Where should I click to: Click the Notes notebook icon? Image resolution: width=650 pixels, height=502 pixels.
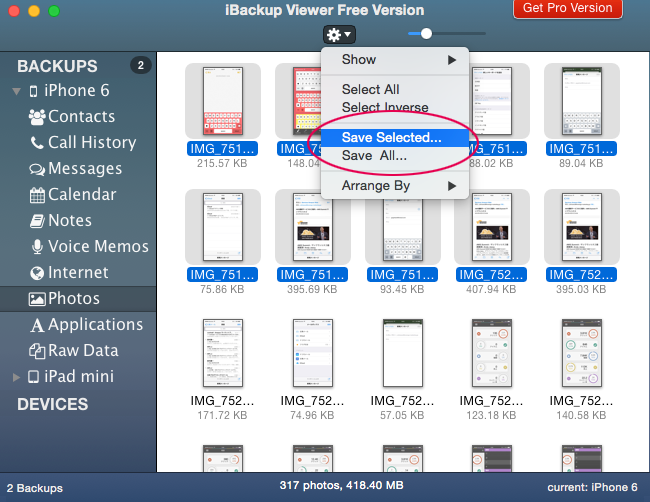click(x=37, y=221)
